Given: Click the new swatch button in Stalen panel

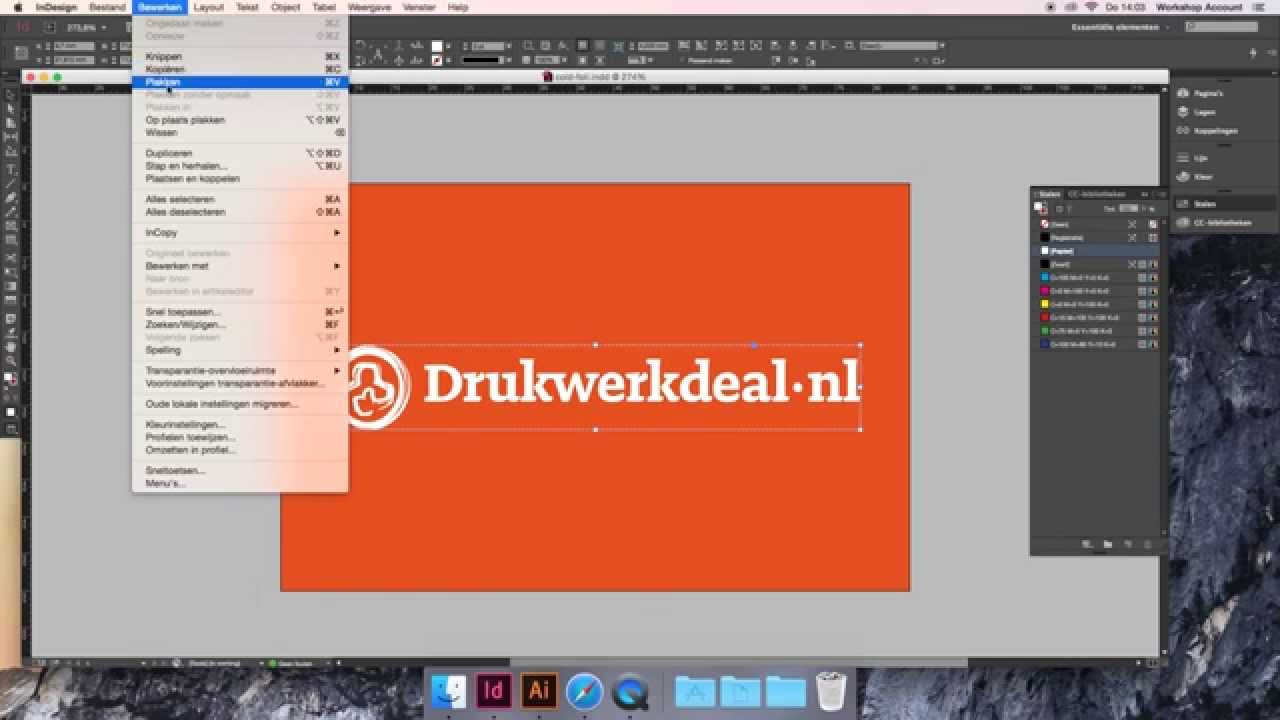Looking at the screenshot, I should (x=1127, y=544).
